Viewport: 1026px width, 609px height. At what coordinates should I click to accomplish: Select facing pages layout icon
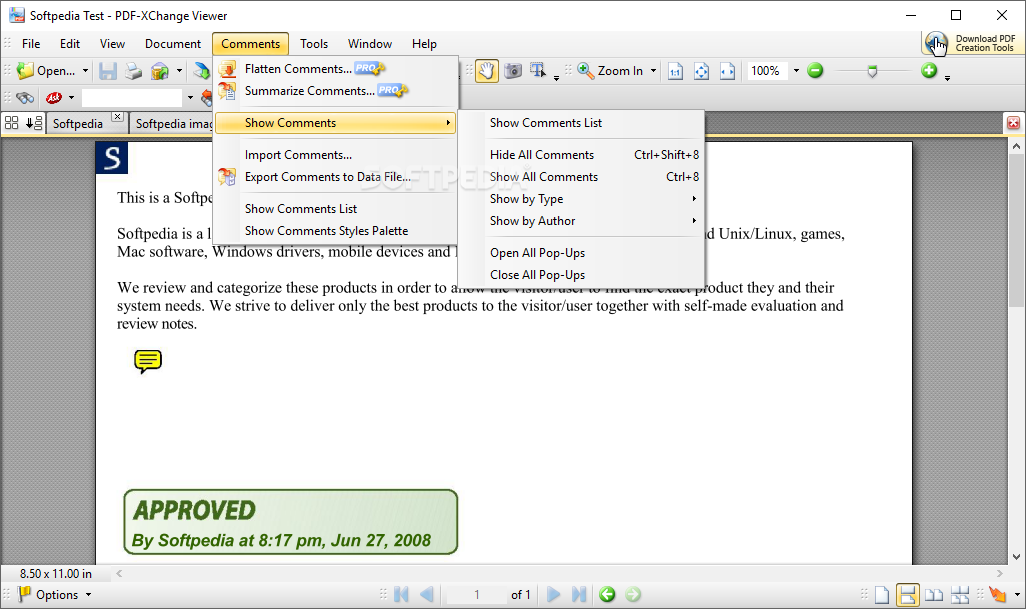point(934,595)
